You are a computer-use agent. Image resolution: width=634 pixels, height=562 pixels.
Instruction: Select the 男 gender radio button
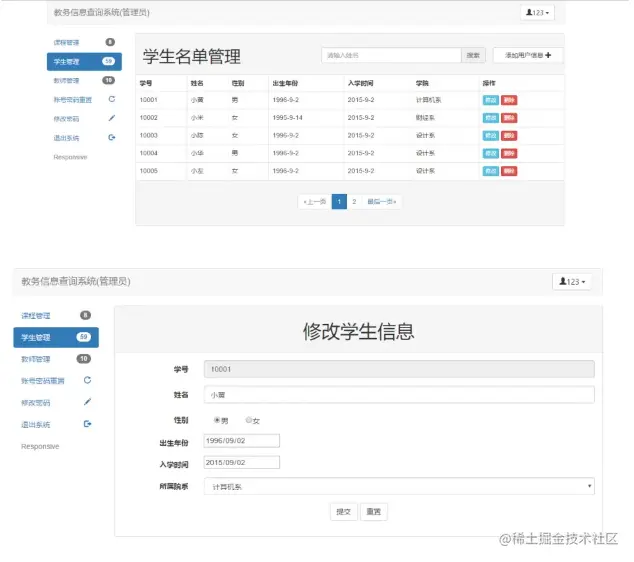click(x=217, y=420)
